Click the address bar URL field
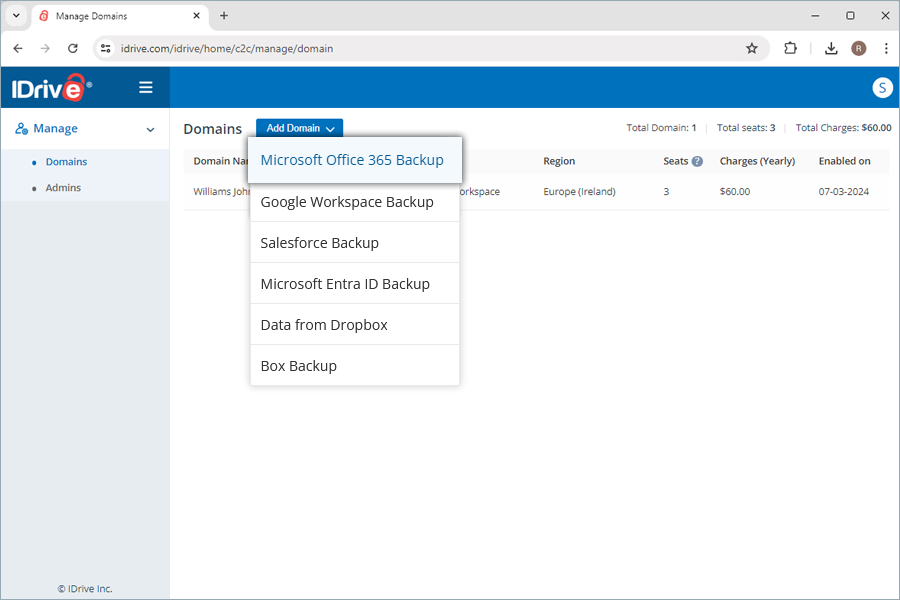 tap(430, 48)
